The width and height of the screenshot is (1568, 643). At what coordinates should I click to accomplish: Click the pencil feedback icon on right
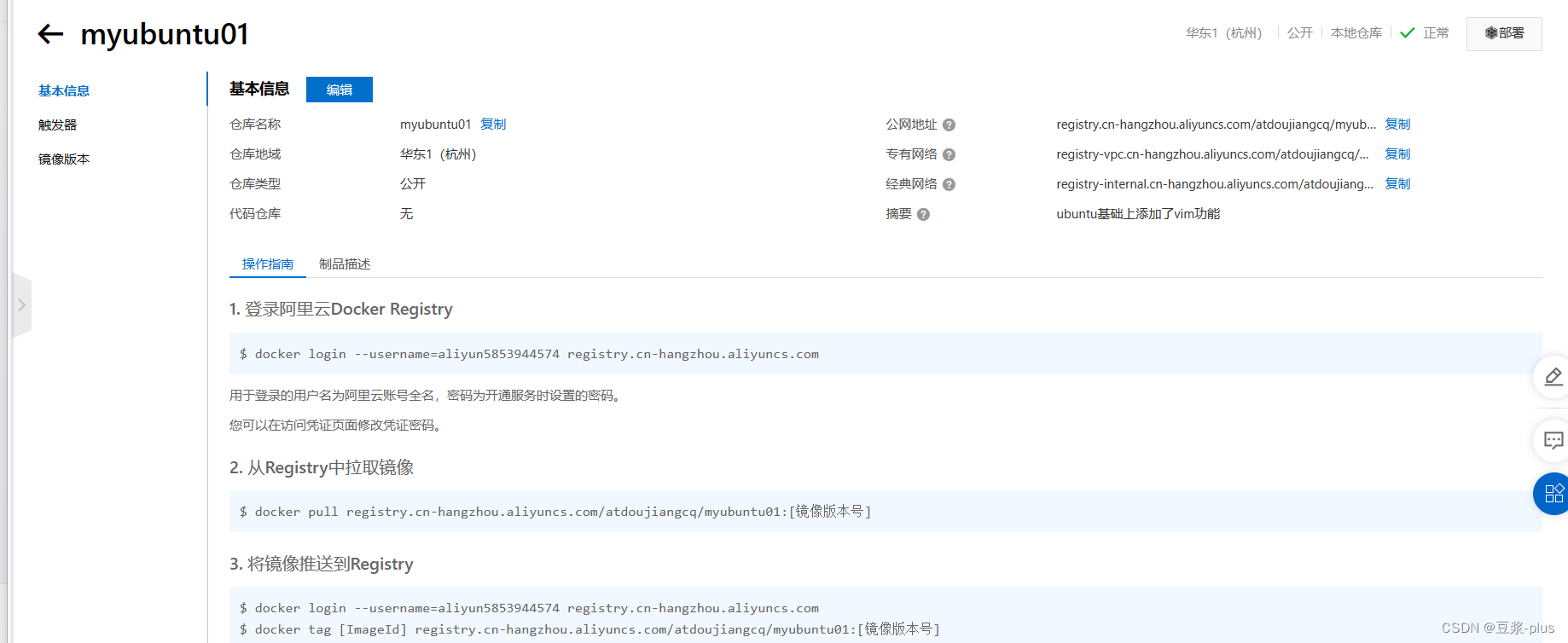[1553, 377]
